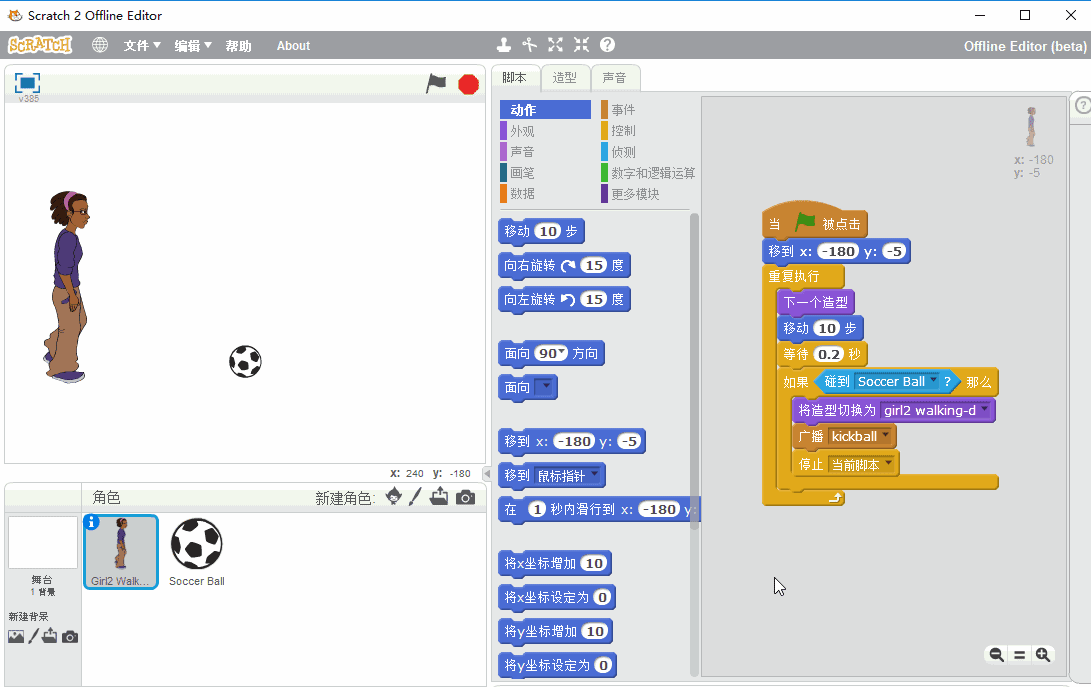Select the grow sprite tool
This screenshot has width=1091, height=687.
coord(555,45)
